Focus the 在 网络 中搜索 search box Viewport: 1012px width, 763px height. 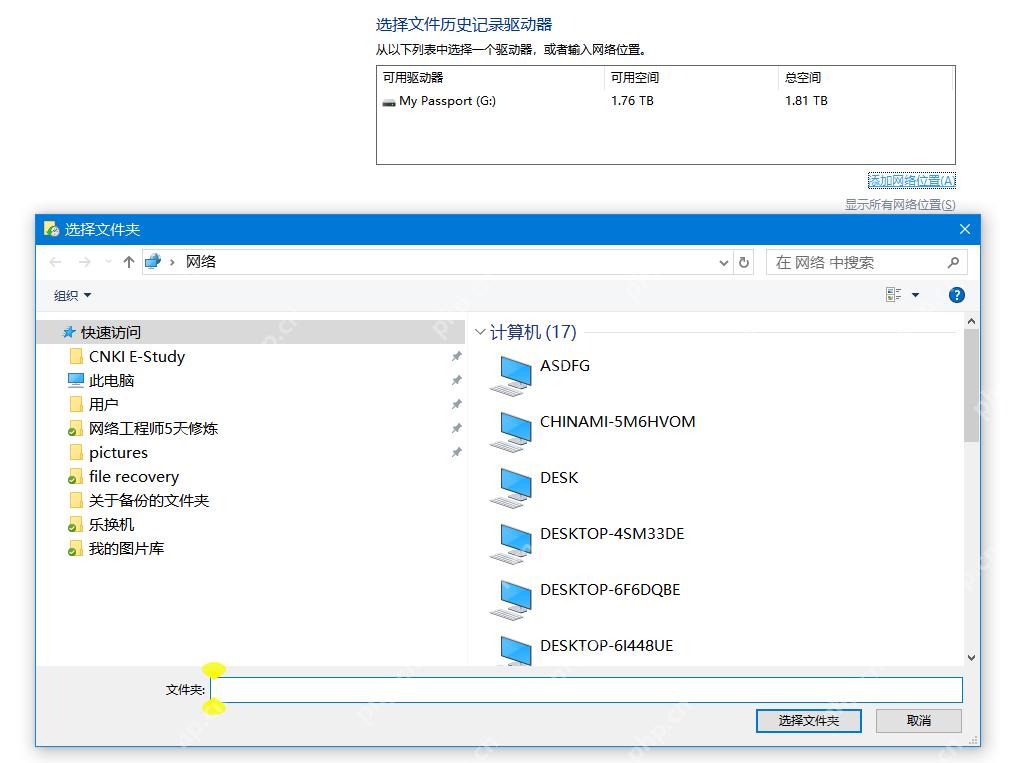866,263
